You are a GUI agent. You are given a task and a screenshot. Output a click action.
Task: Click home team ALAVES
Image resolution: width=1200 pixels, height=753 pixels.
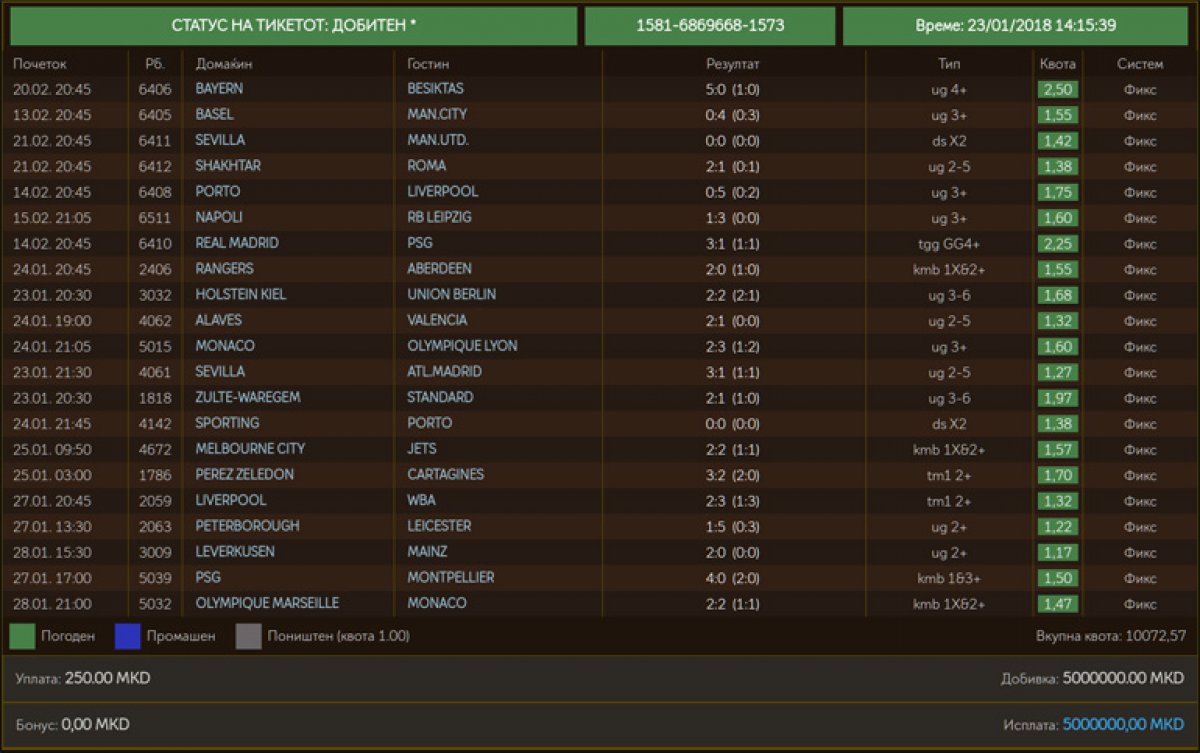(x=219, y=321)
